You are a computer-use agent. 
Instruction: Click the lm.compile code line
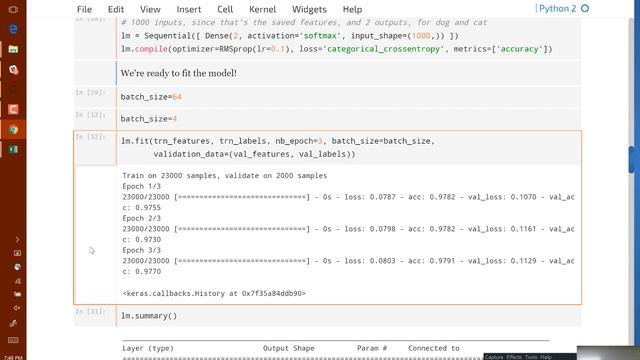tap(336, 49)
